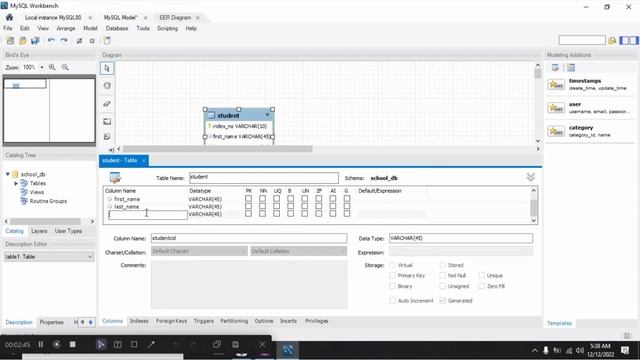Viewport: 640px width, 360px height.
Task: Collapse the student table in diagram
Action: (x=267, y=116)
